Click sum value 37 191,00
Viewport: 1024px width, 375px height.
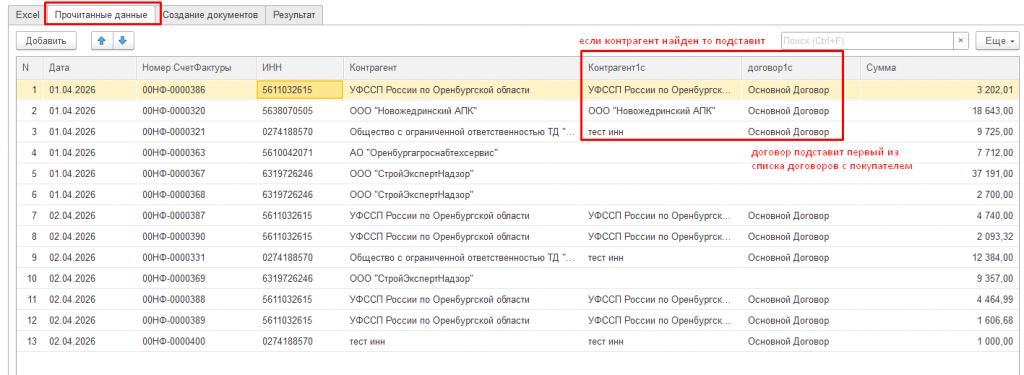click(x=992, y=174)
